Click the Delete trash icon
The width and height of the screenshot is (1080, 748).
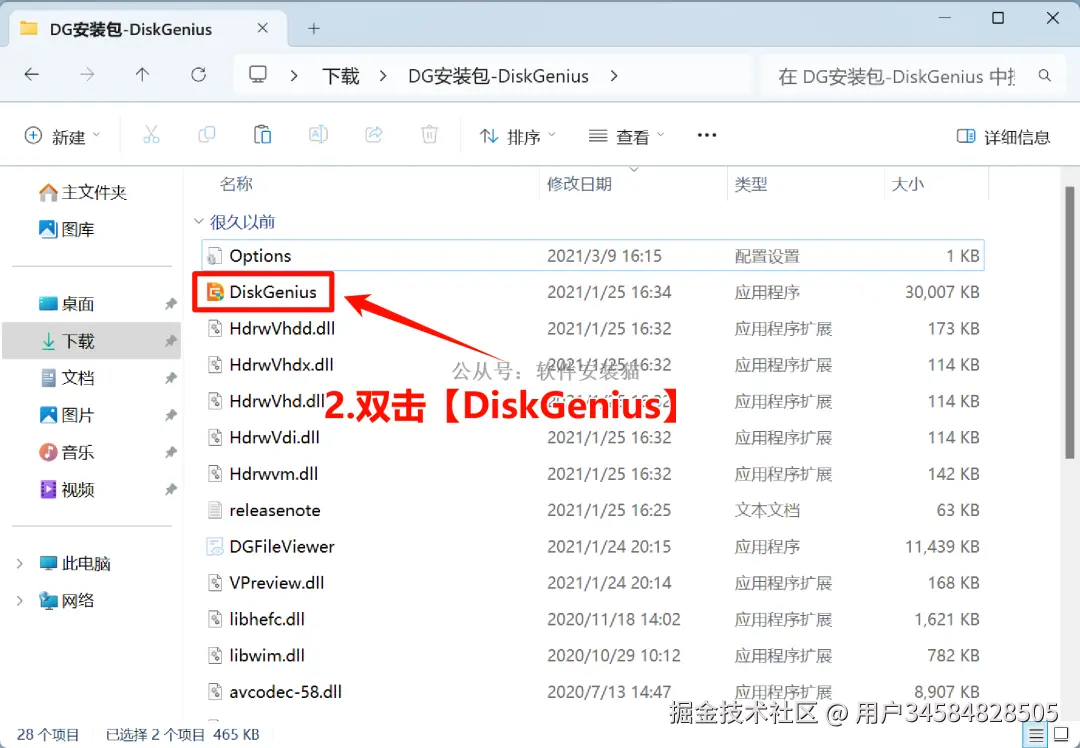429,135
